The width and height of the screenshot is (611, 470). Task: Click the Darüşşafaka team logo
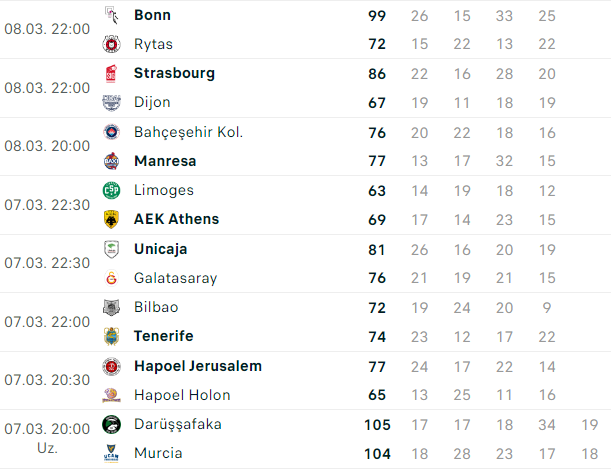(x=111, y=424)
